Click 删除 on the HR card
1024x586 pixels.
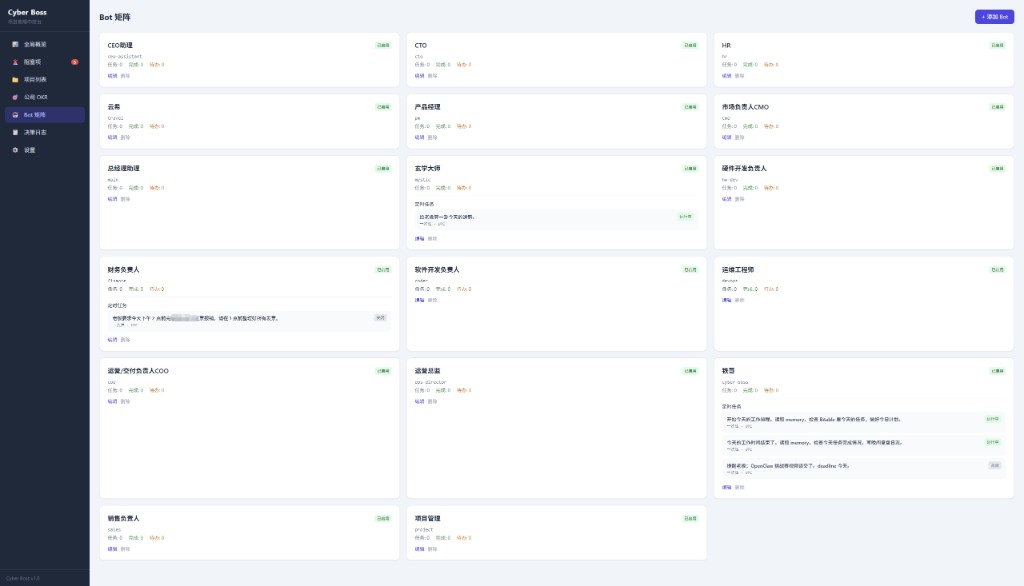coord(739,76)
